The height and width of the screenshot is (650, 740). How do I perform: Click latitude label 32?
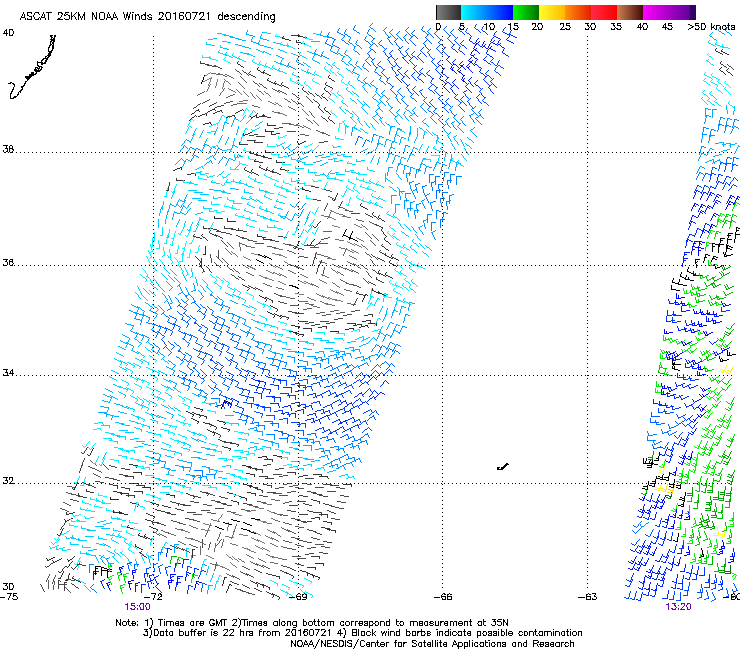click(8, 481)
